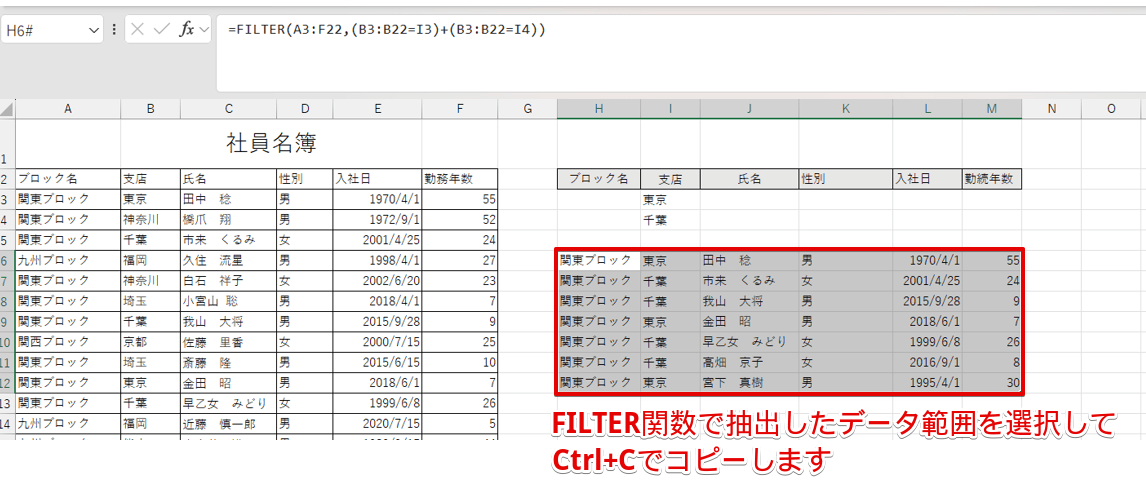Viewport: 1146px width, 503px height.
Task: Click the Enter checkmark icon in formula bar
Action: 162,30
